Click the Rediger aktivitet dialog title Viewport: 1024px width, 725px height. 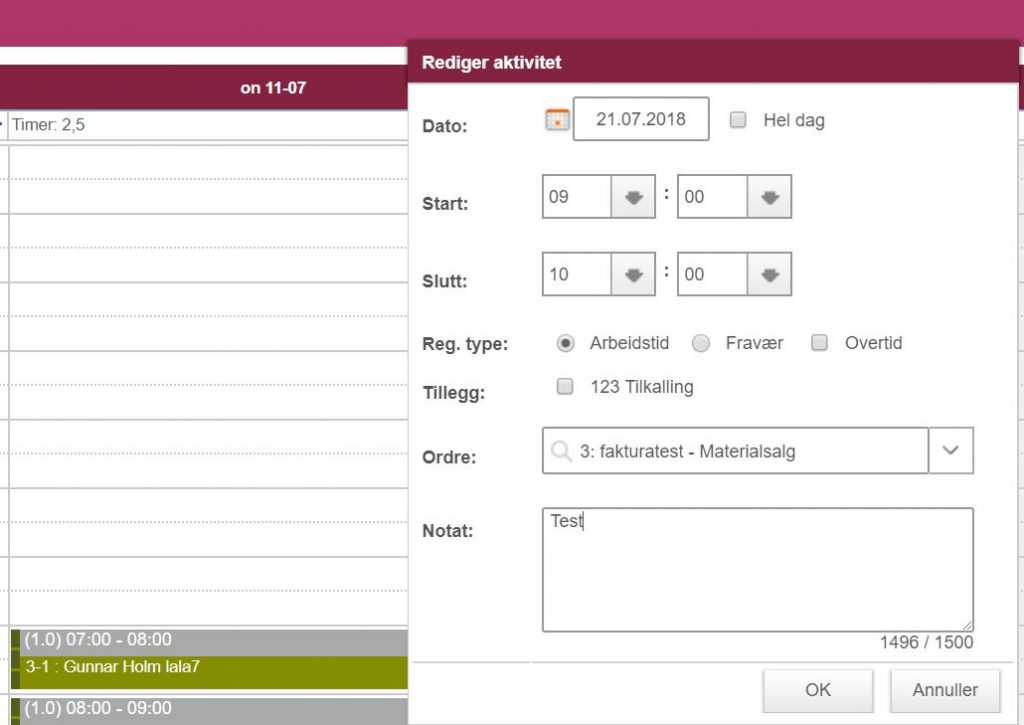(x=492, y=63)
